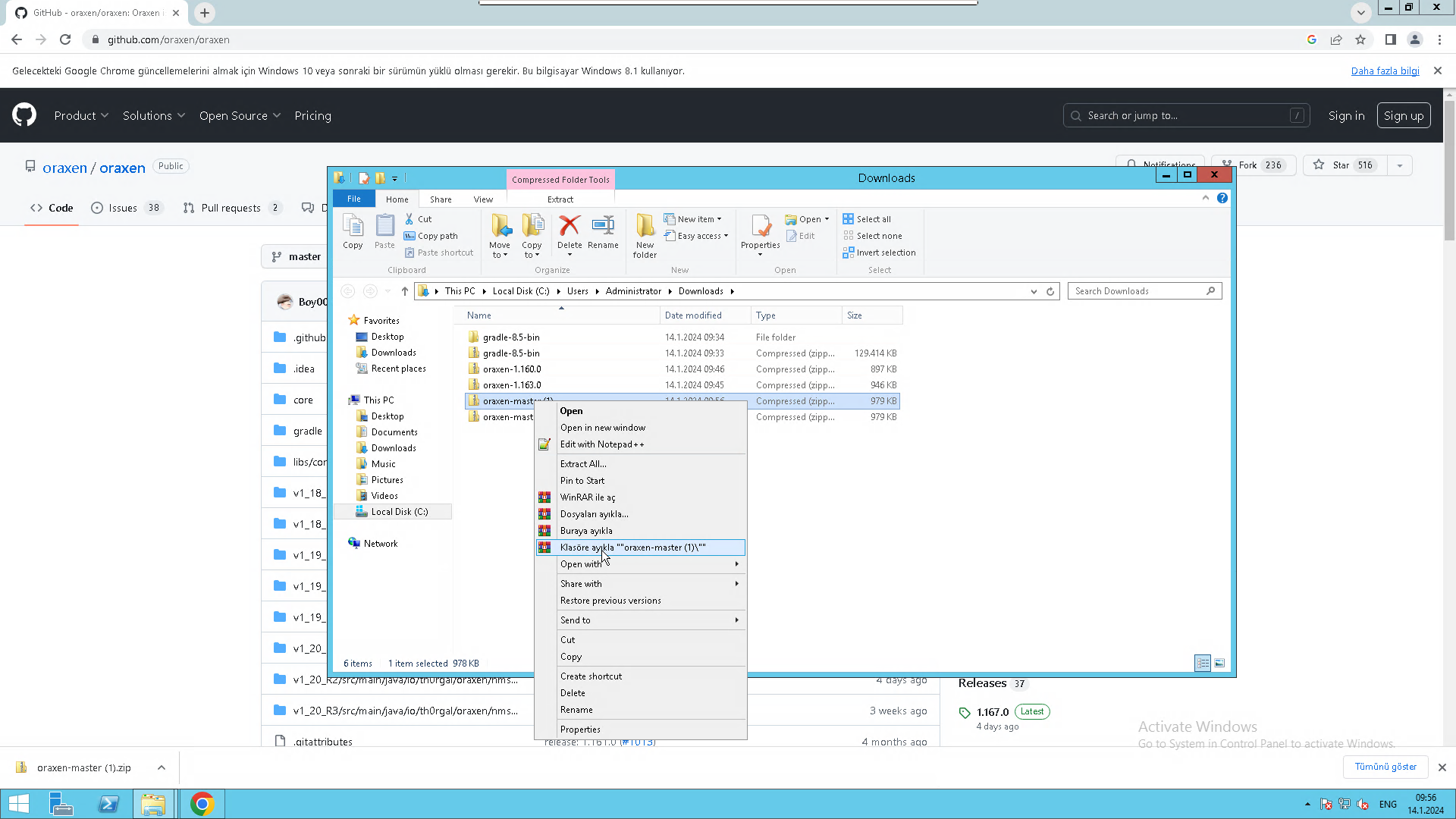Click Properties in the context menu
This screenshot has width=1456, height=819.
point(641,730)
